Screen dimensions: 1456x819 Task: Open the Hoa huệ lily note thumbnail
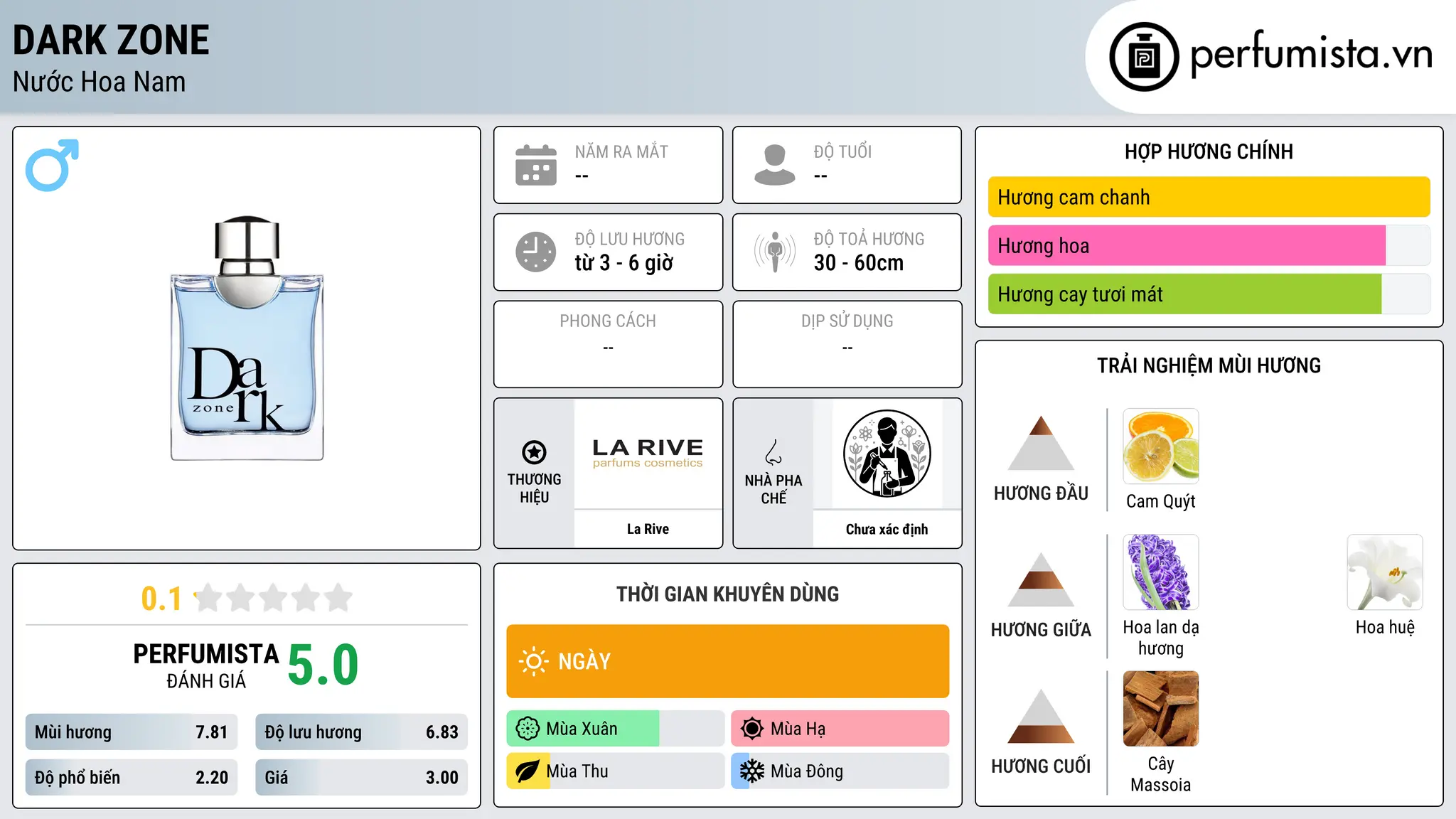1385,572
